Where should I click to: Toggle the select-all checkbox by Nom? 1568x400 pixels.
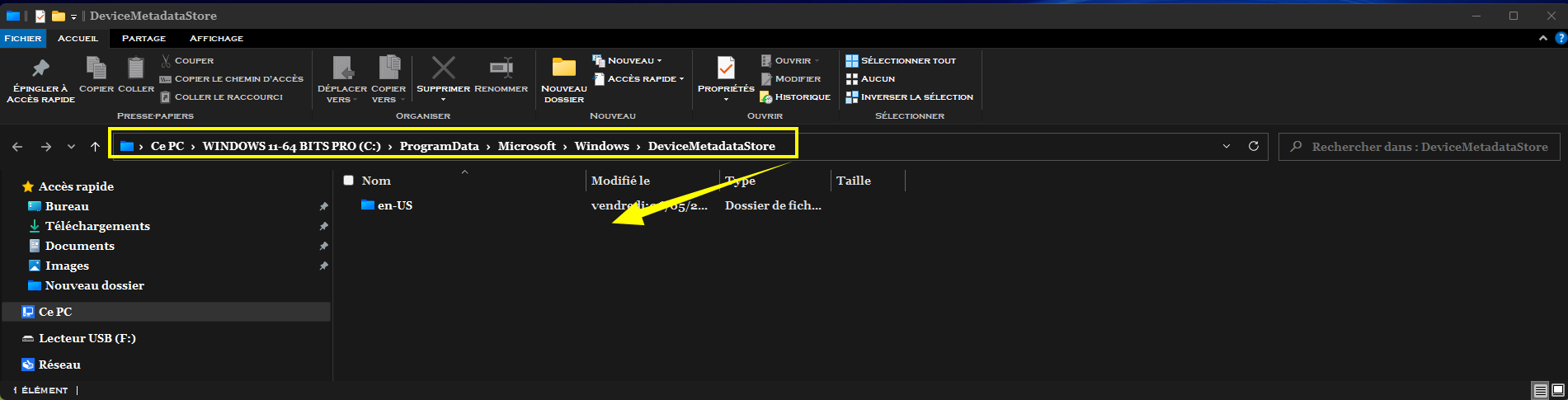[348, 181]
